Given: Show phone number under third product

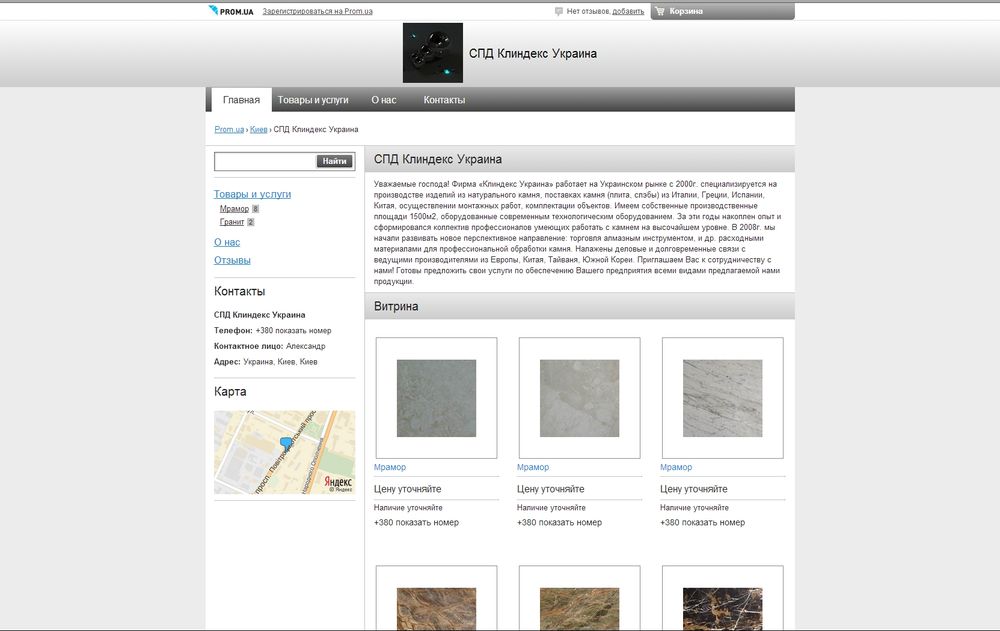Looking at the screenshot, I should pos(702,523).
